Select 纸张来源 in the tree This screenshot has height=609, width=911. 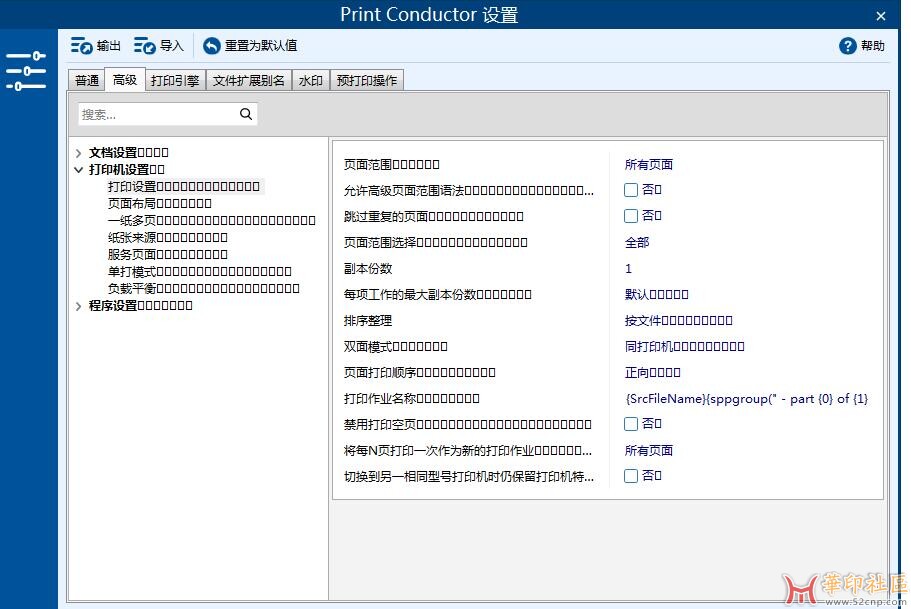[x=167, y=237]
